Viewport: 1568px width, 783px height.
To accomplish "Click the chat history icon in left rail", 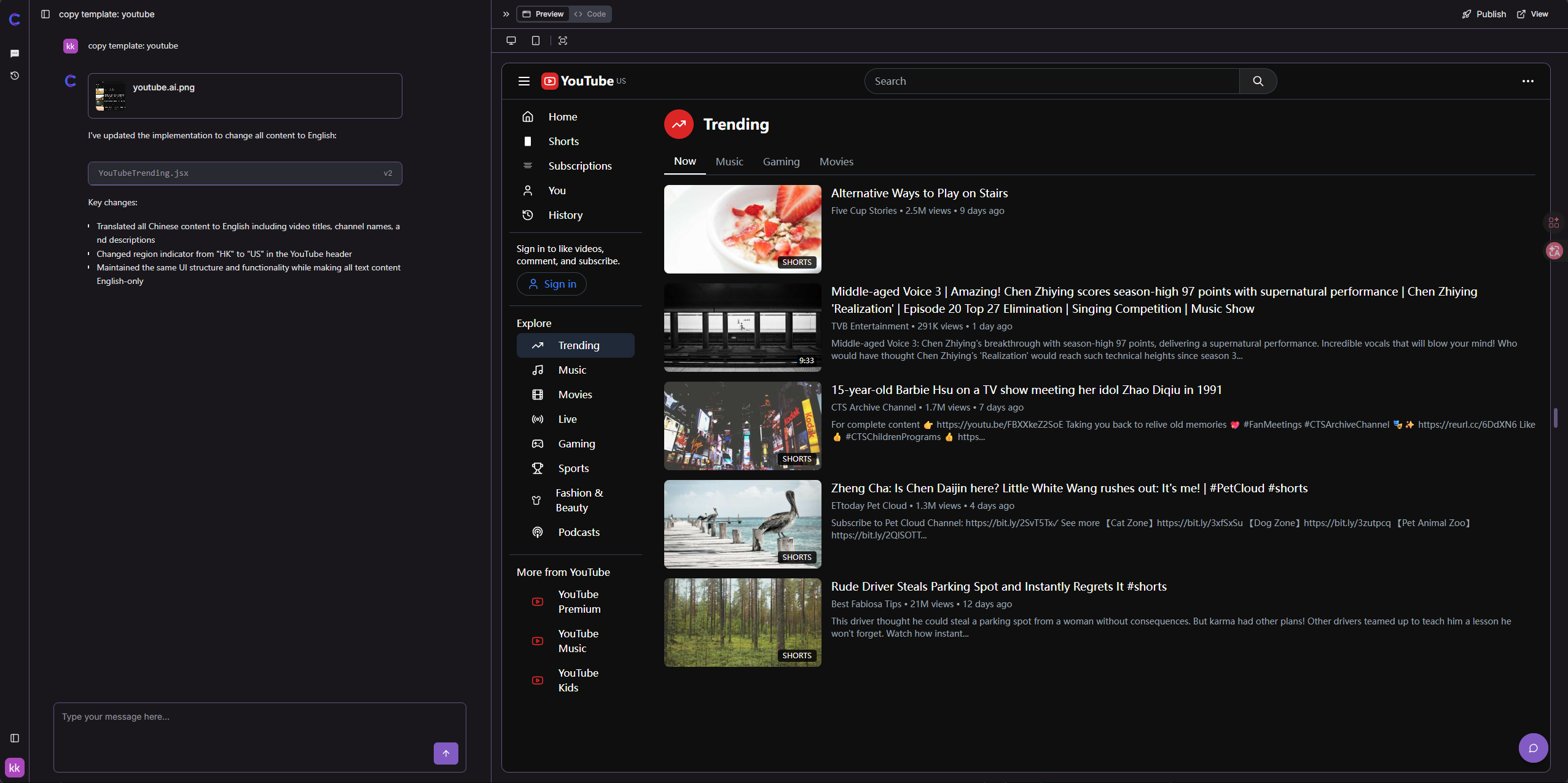I will point(15,76).
